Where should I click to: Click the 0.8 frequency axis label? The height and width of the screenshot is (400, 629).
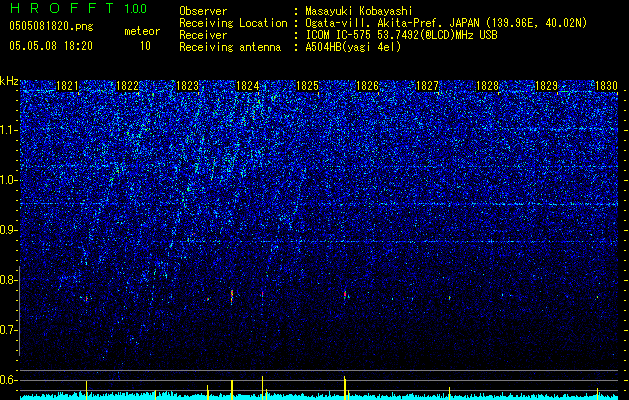[x=9, y=280]
